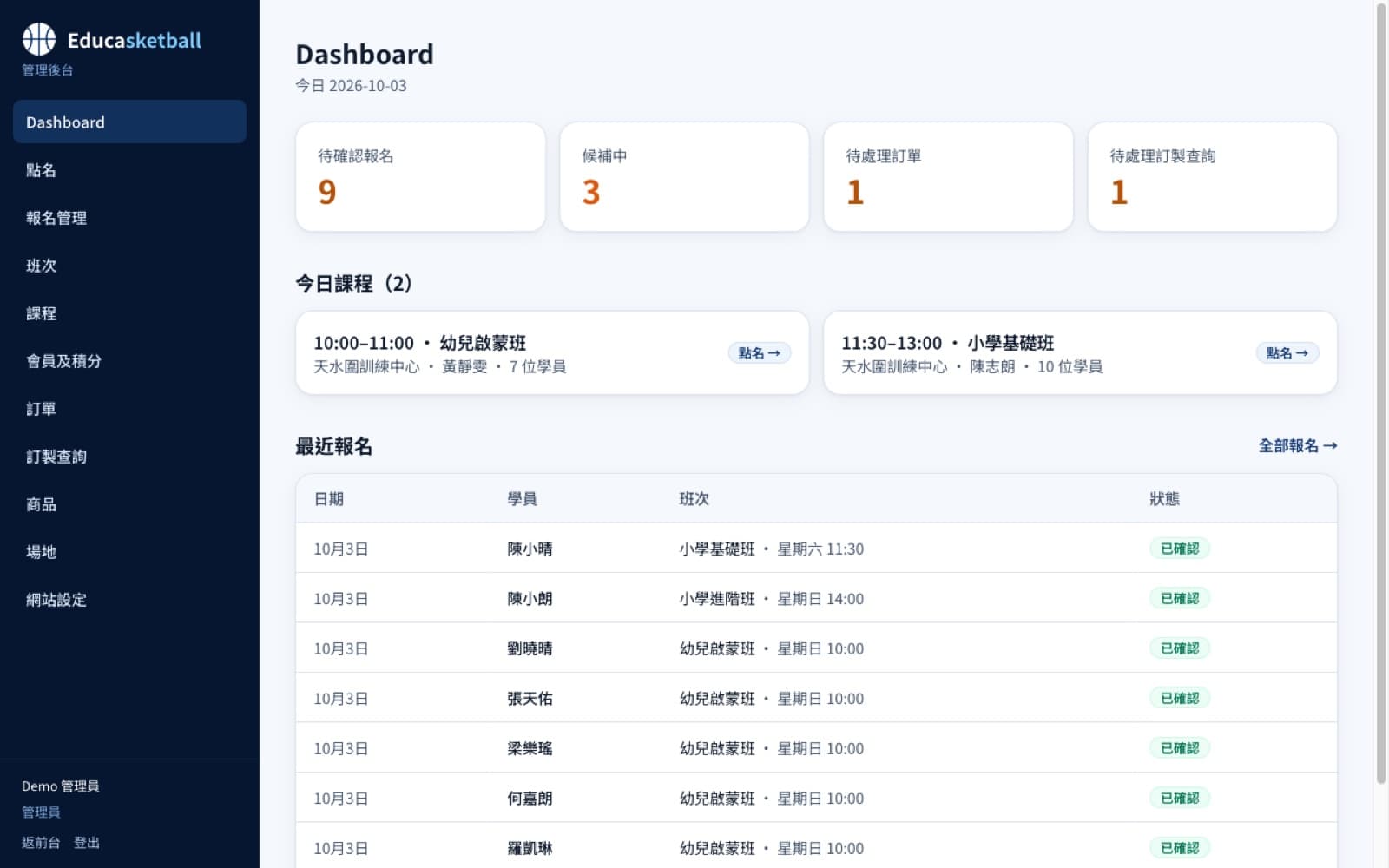The height and width of the screenshot is (868, 1389).
Task: Click the 今日 2026-10-03 date text
Action: pyautogui.click(x=351, y=85)
